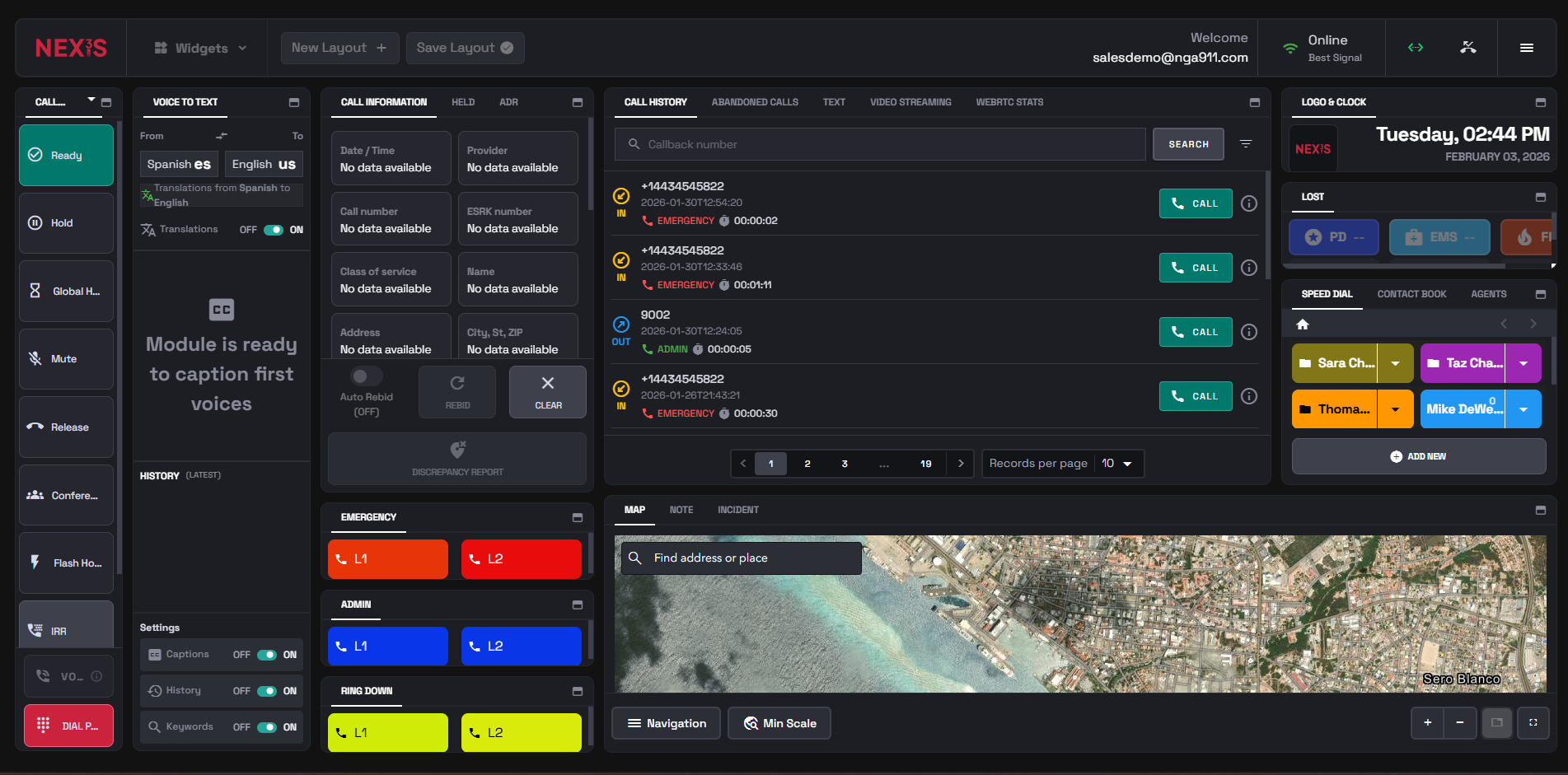Toggle the Translations switch
The image size is (1568, 775).
(273, 230)
